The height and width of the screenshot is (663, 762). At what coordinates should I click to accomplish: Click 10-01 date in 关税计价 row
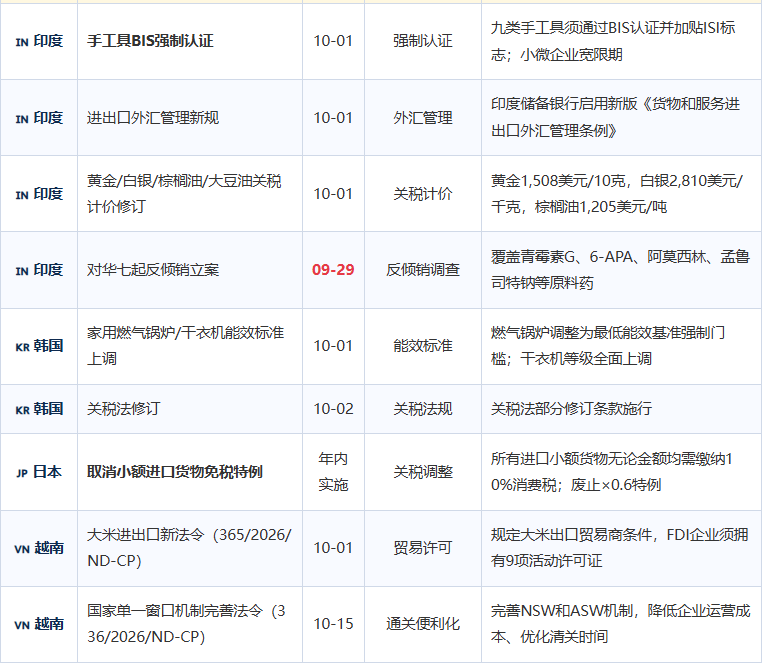(x=333, y=193)
